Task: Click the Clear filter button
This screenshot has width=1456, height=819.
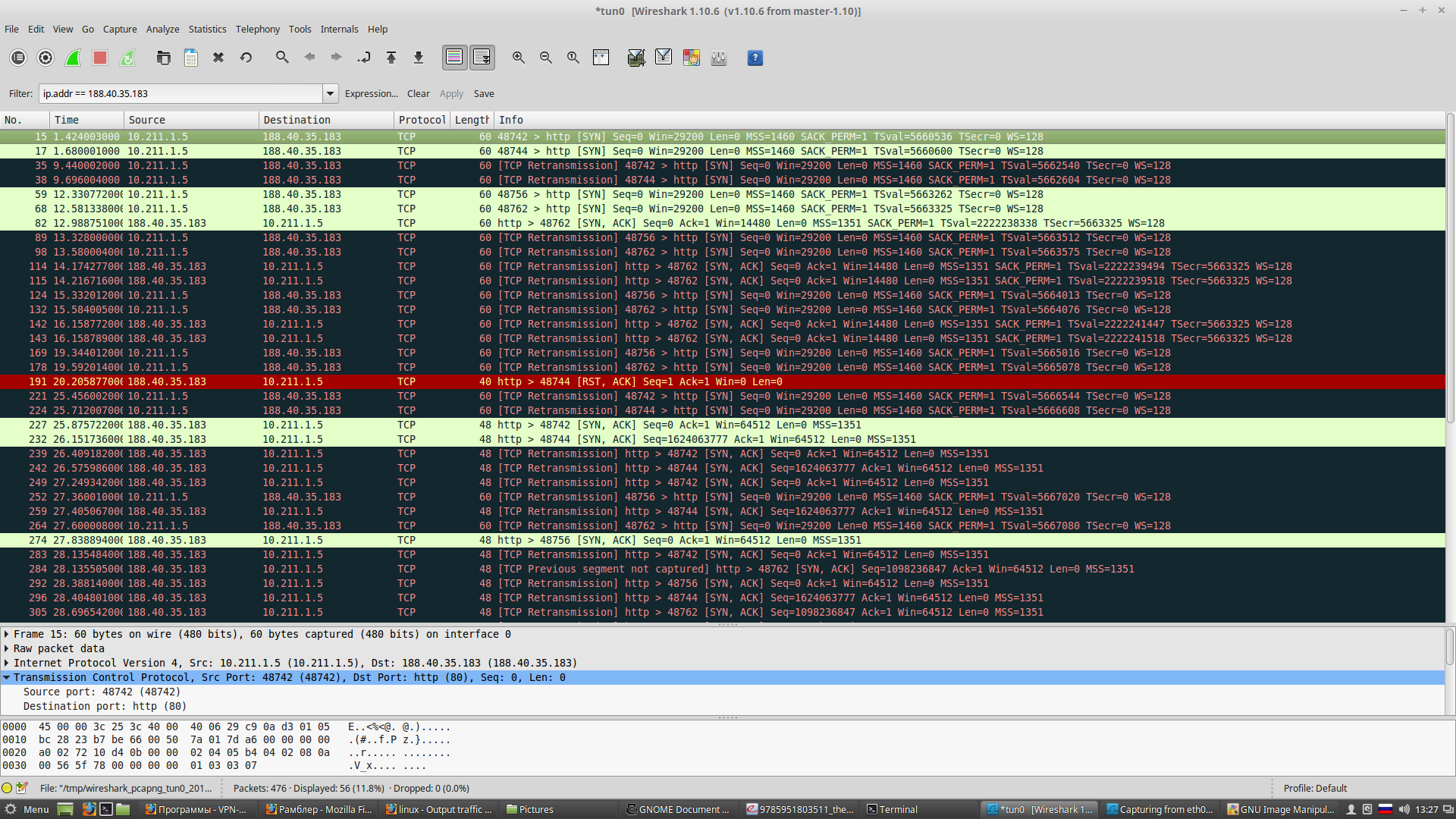Action: pyautogui.click(x=418, y=94)
